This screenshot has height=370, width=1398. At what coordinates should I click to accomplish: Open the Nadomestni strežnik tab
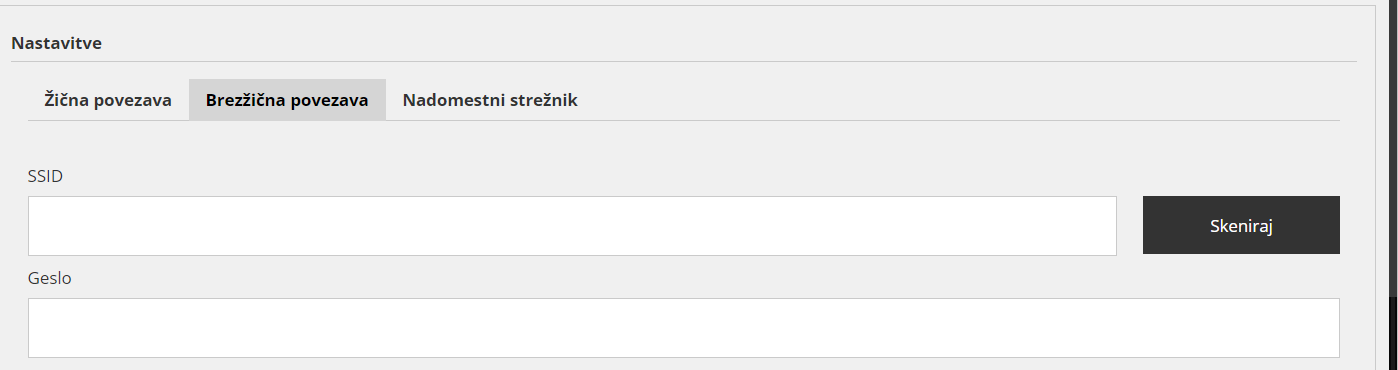pos(490,100)
